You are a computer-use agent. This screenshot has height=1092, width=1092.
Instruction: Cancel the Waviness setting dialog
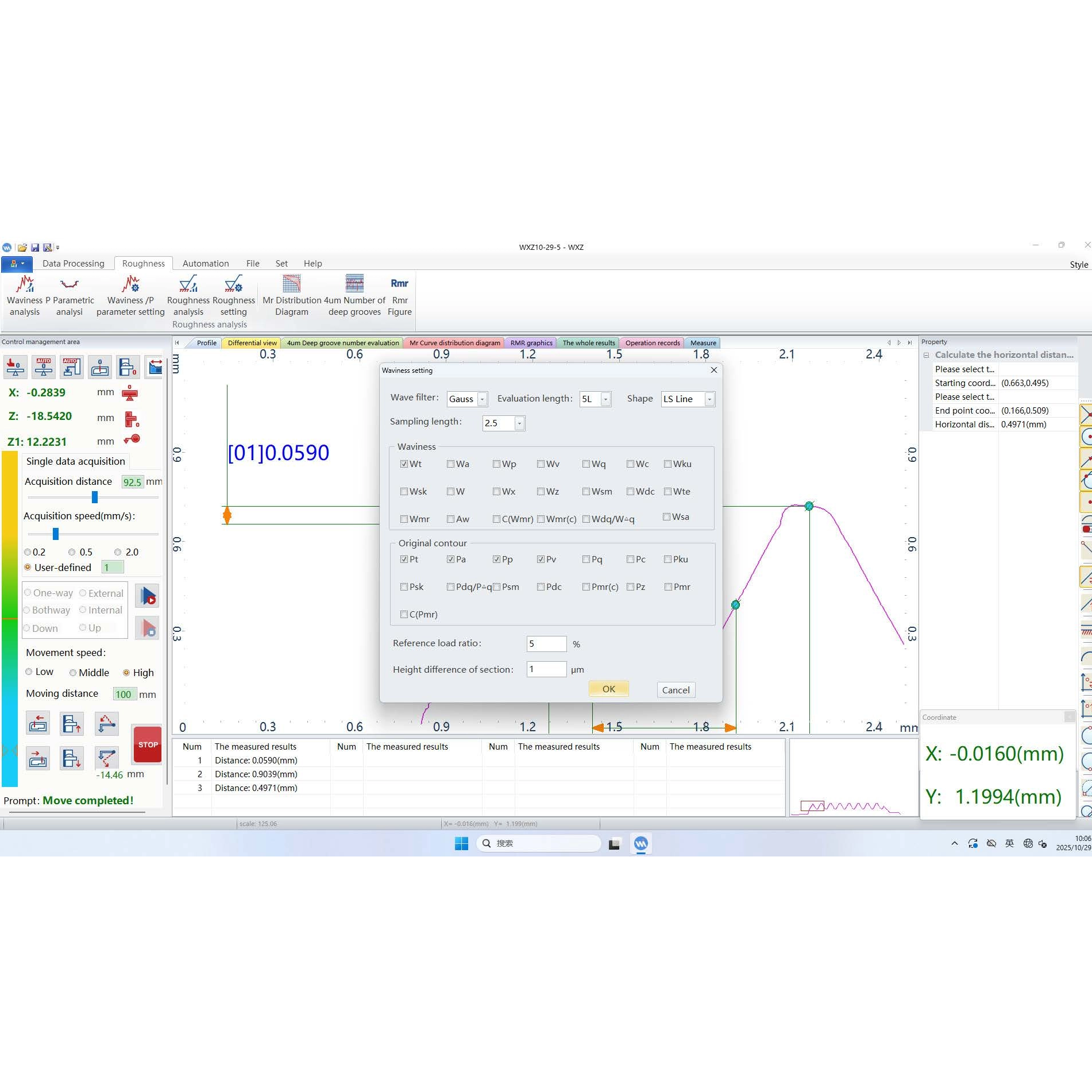coord(676,690)
